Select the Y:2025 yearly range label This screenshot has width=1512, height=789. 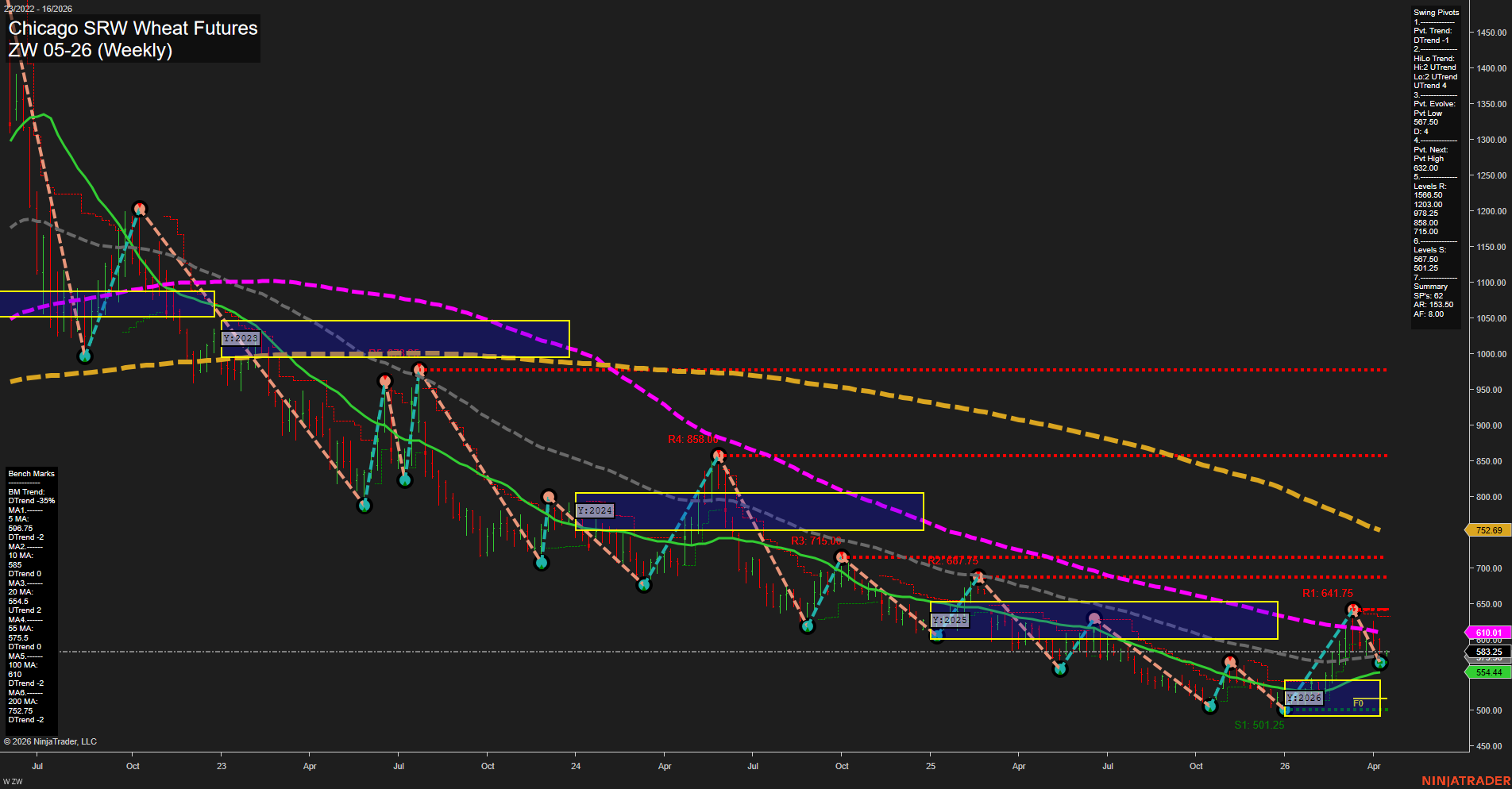click(x=950, y=618)
